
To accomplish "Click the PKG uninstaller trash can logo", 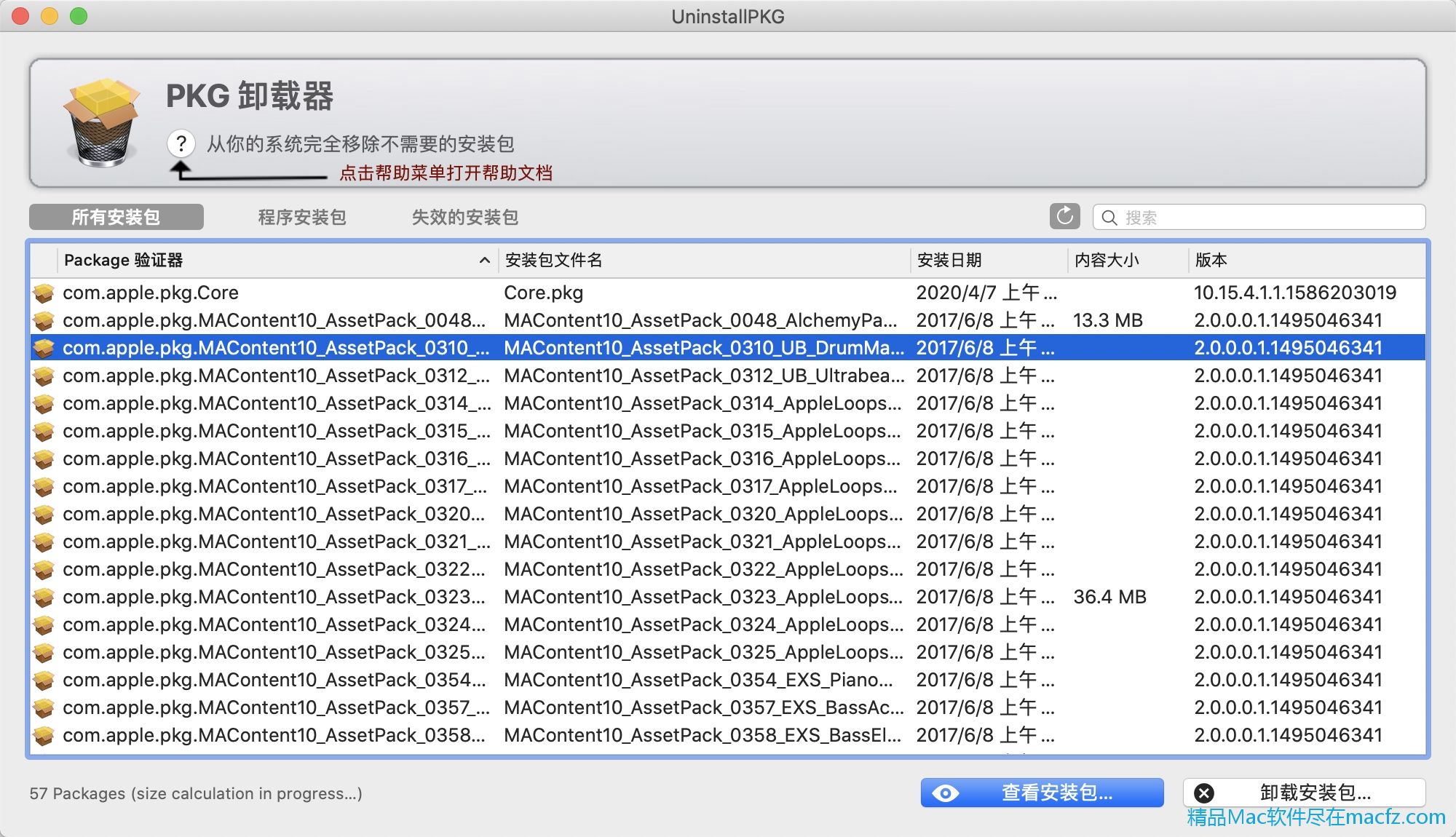I will pos(101,122).
